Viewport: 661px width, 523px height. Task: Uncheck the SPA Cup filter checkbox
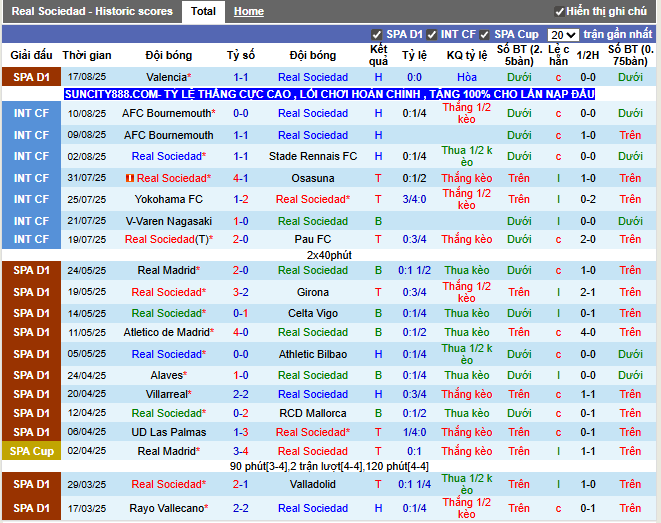tap(484, 35)
